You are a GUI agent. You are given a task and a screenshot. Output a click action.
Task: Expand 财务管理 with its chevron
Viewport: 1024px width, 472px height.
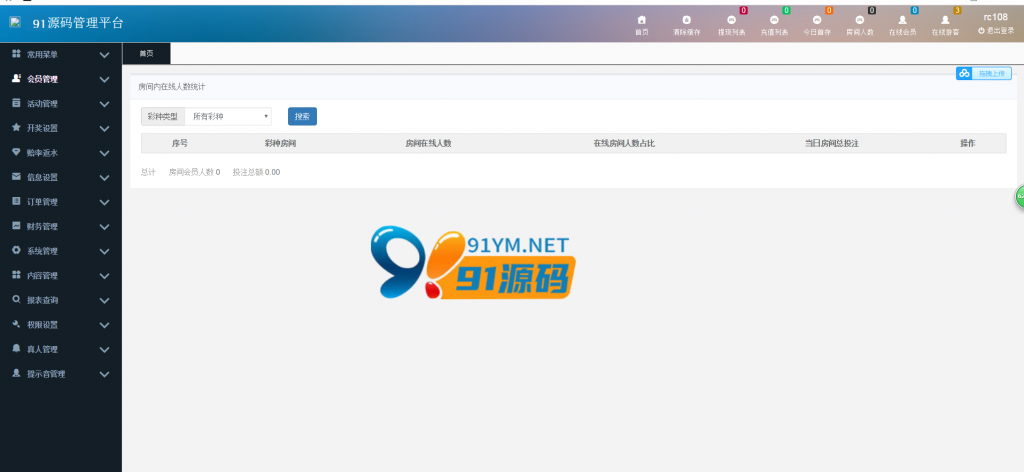pyautogui.click(x=104, y=227)
